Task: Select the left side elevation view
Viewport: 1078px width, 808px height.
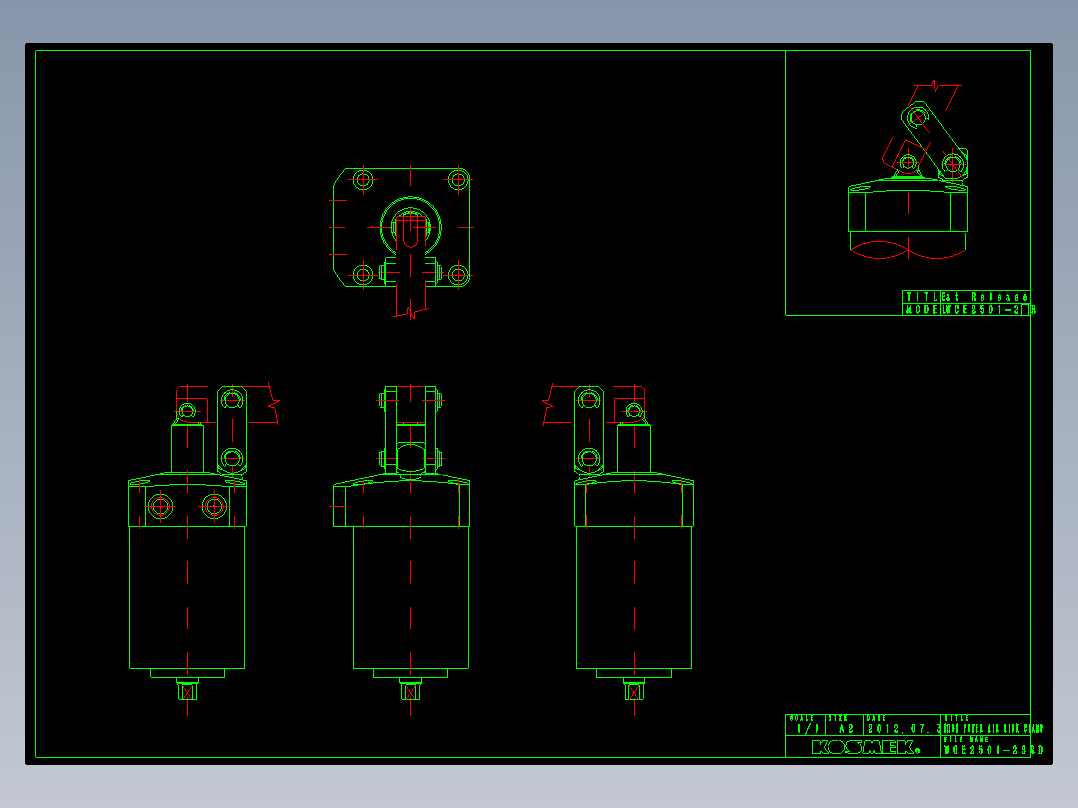Action: 204,549
